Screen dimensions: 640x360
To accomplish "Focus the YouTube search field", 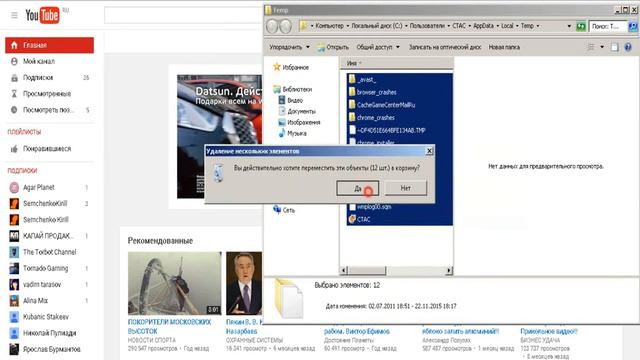I will tap(184, 16).
